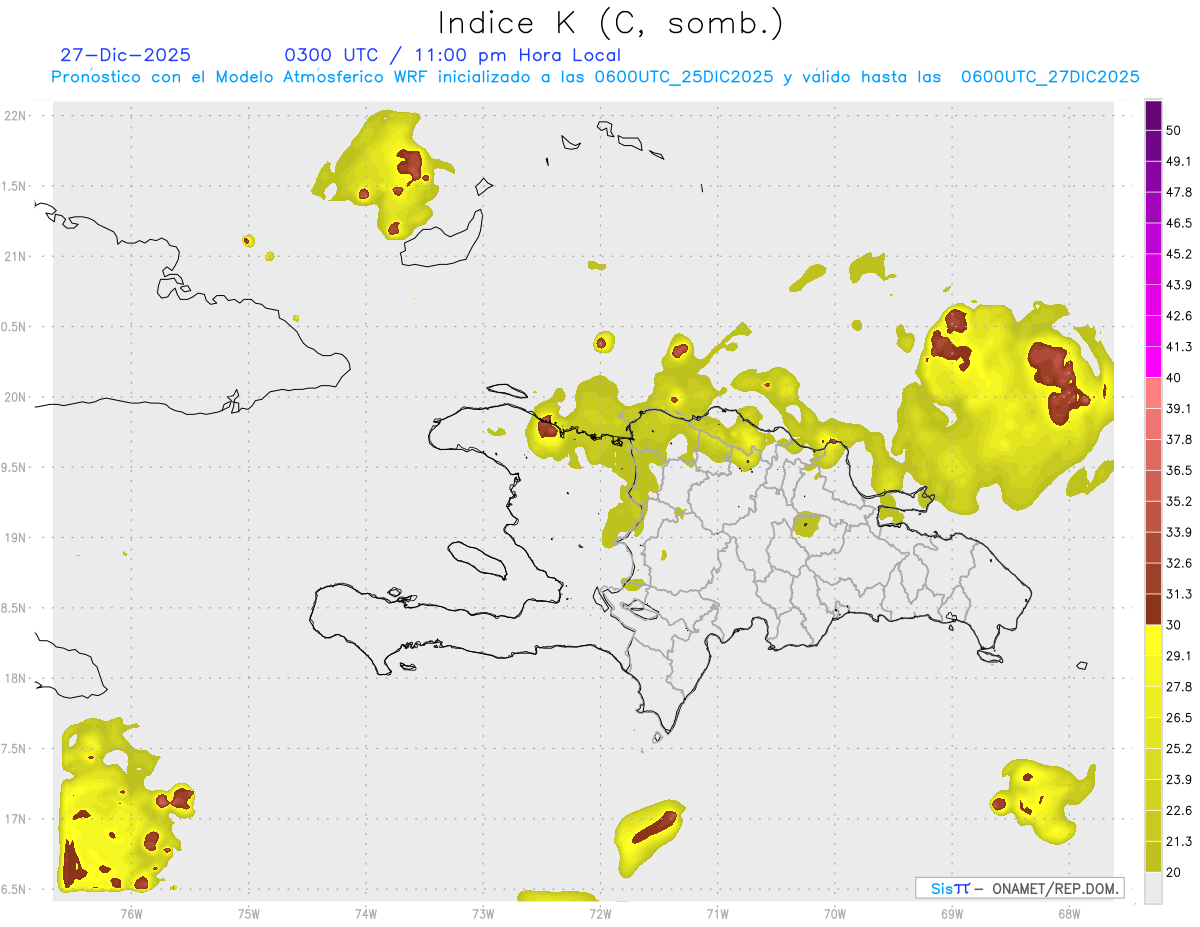Click the longitude axis label "71W"
1200x927 pixels.
(x=717, y=914)
